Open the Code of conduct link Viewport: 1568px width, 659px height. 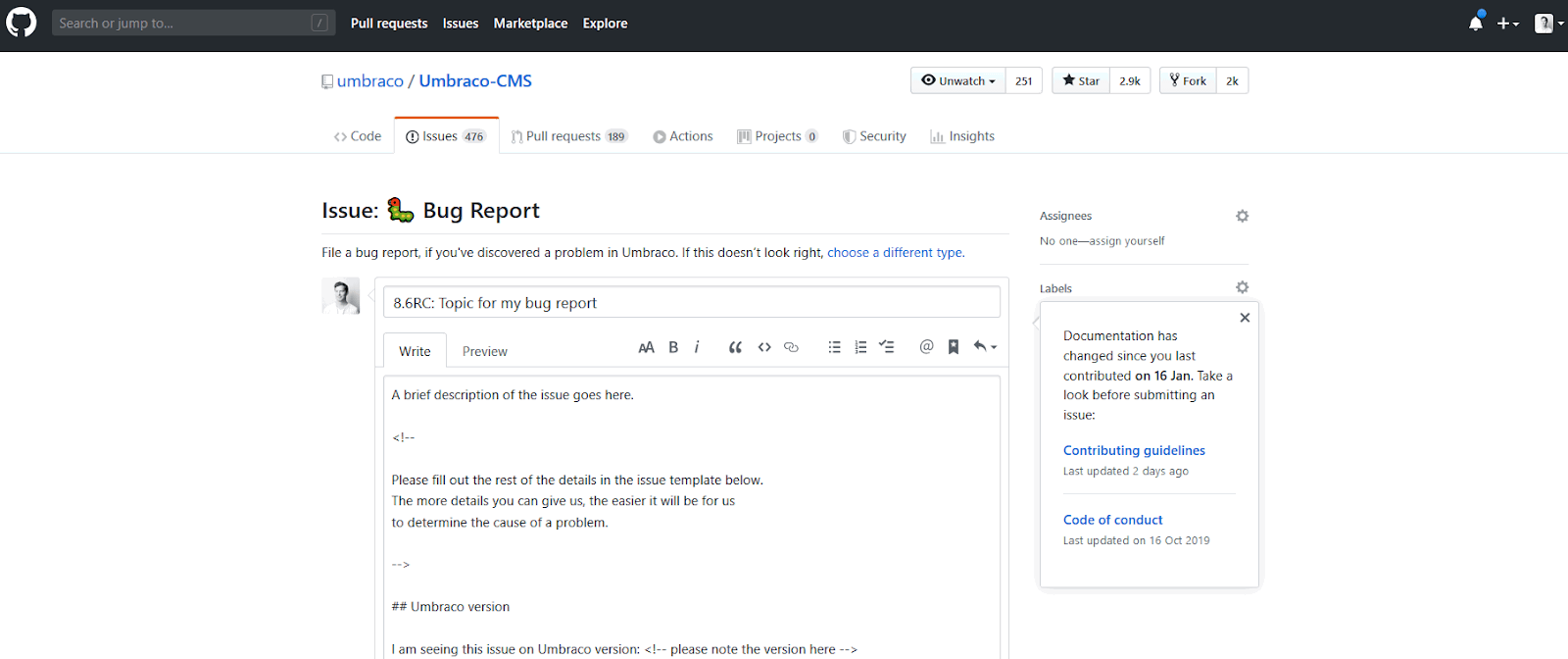coord(1112,520)
